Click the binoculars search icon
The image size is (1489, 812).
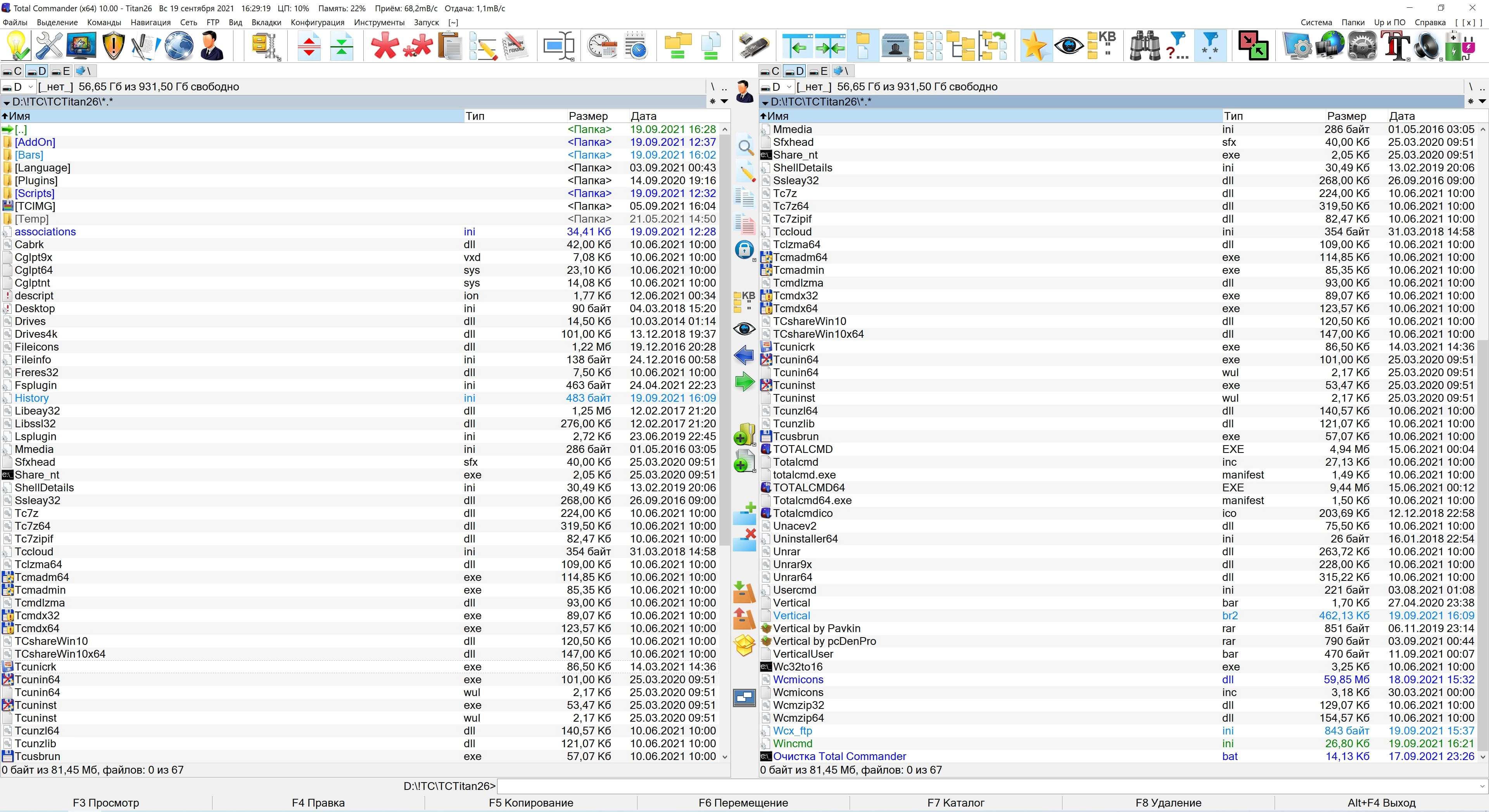pyautogui.click(x=1145, y=46)
